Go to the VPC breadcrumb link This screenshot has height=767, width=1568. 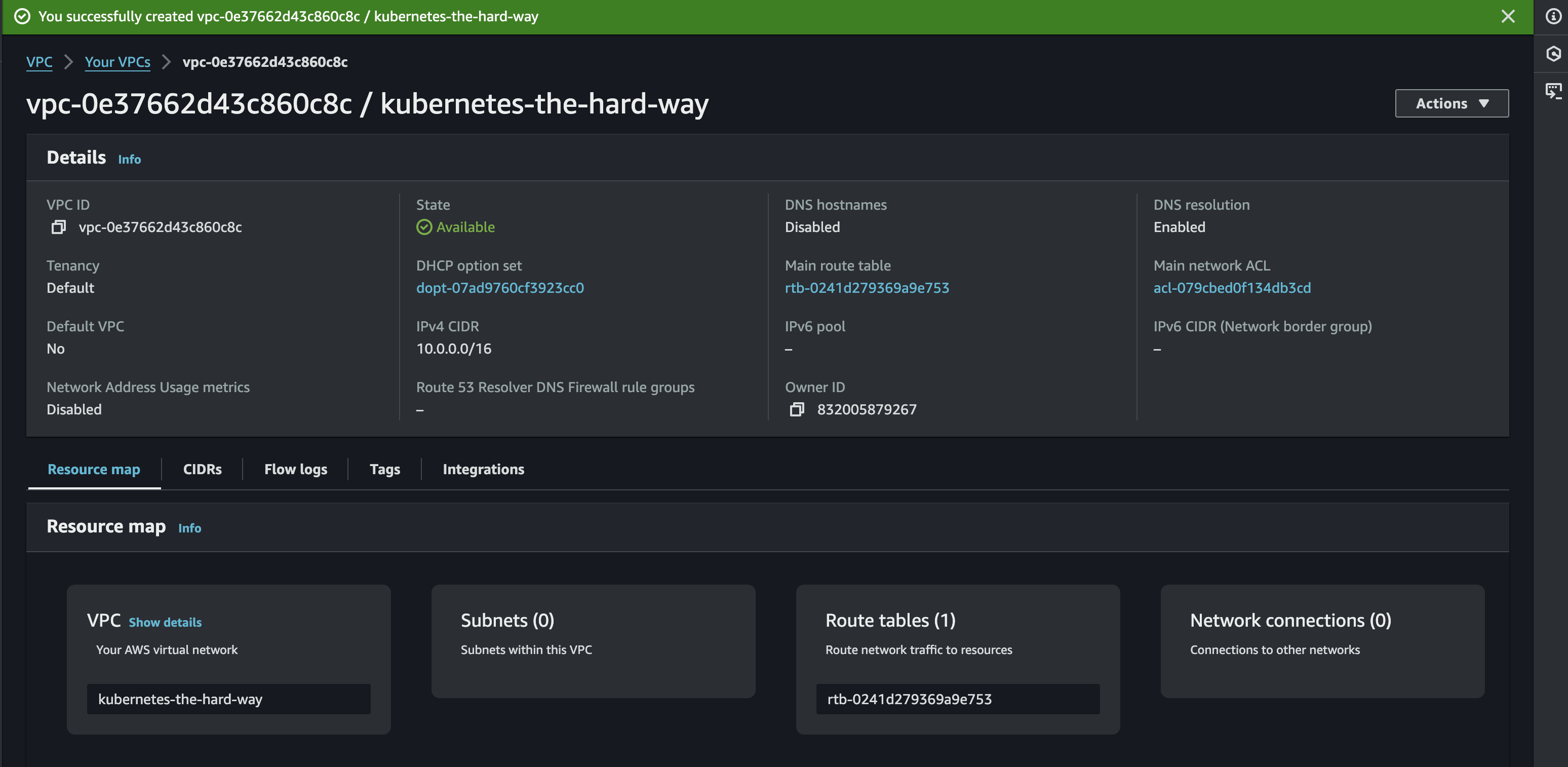(39, 62)
